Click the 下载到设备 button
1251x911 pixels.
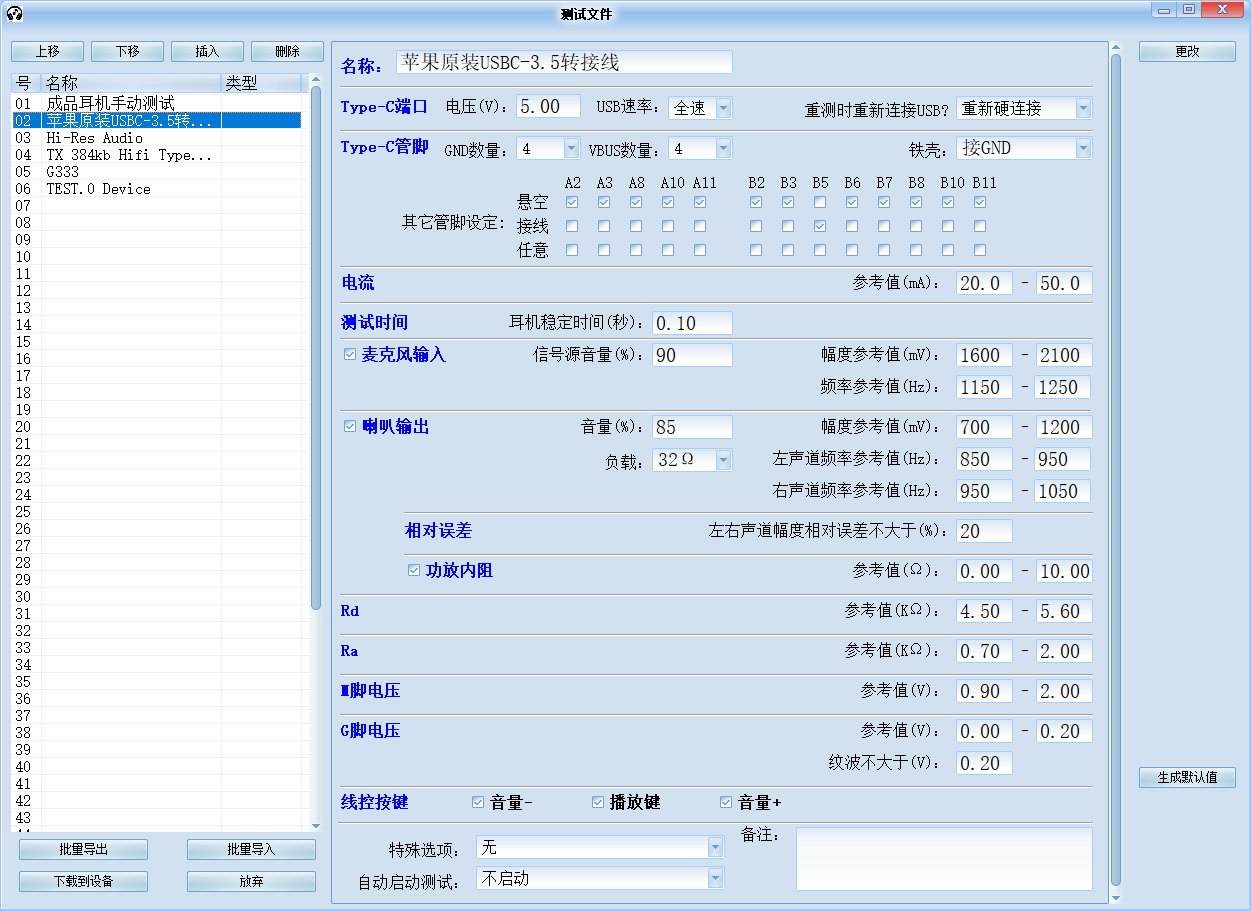[x=84, y=881]
